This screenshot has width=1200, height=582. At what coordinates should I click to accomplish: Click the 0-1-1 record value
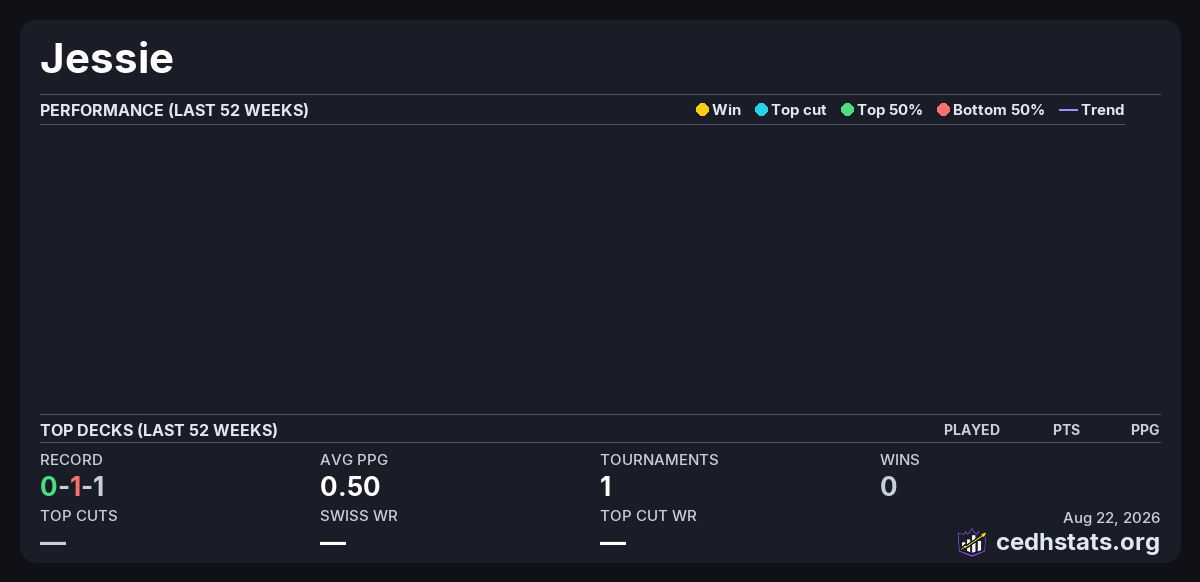(73, 487)
